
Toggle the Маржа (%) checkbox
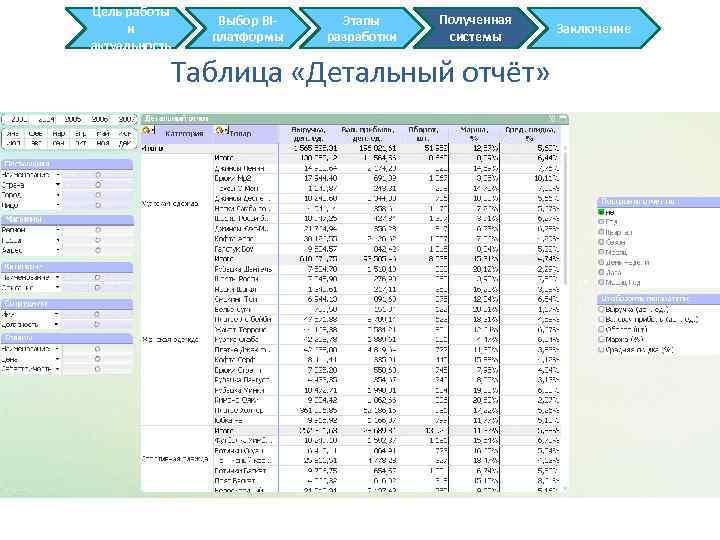pyautogui.click(x=601, y=339)
